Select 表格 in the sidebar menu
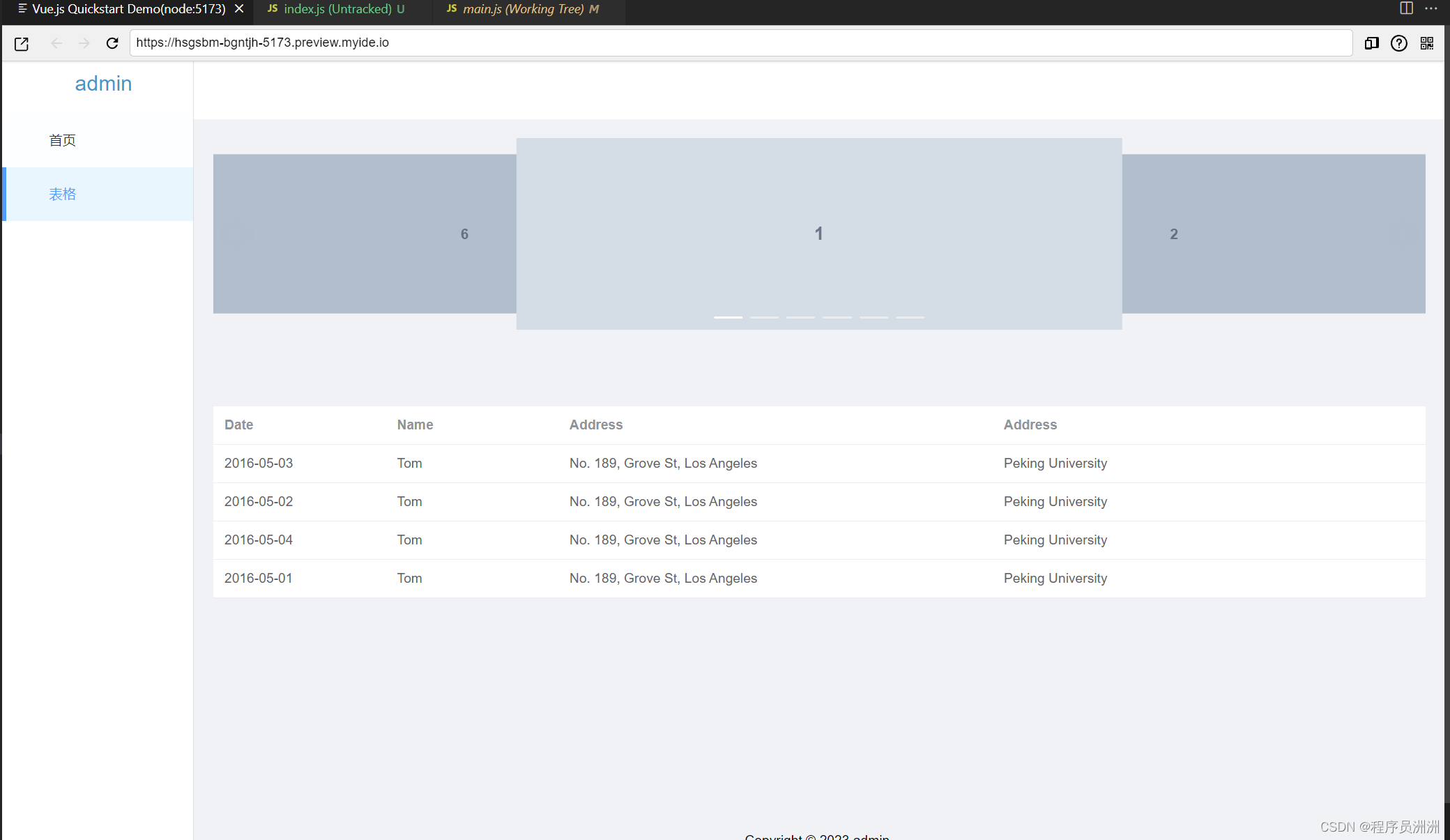 63,194
